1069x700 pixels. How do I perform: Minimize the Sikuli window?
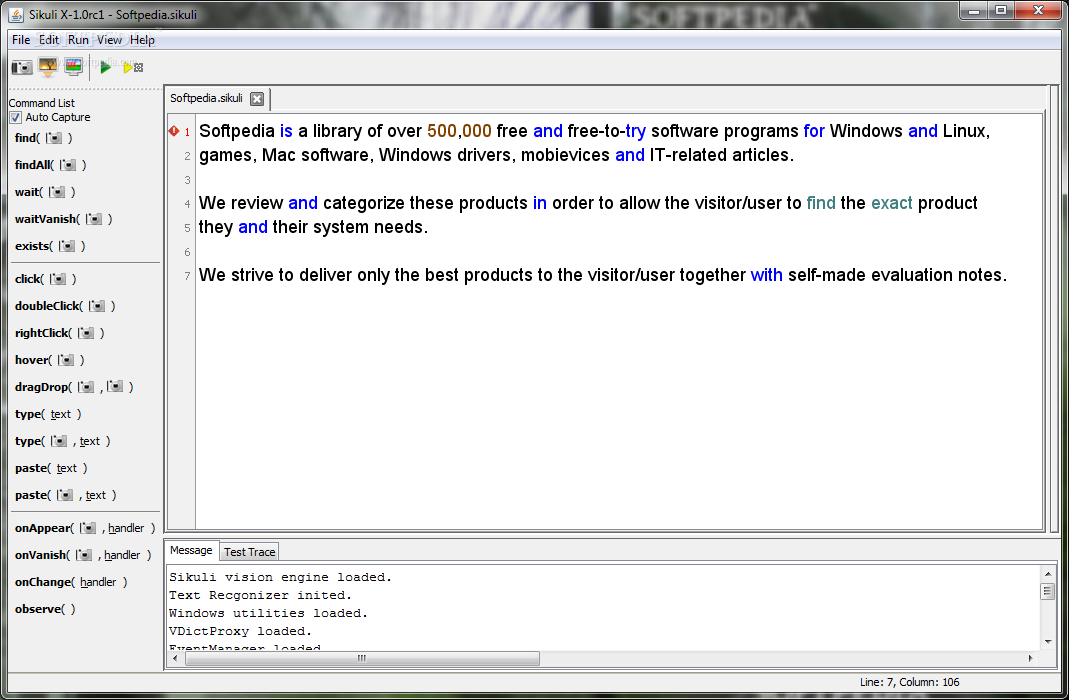tap(974, 10)
